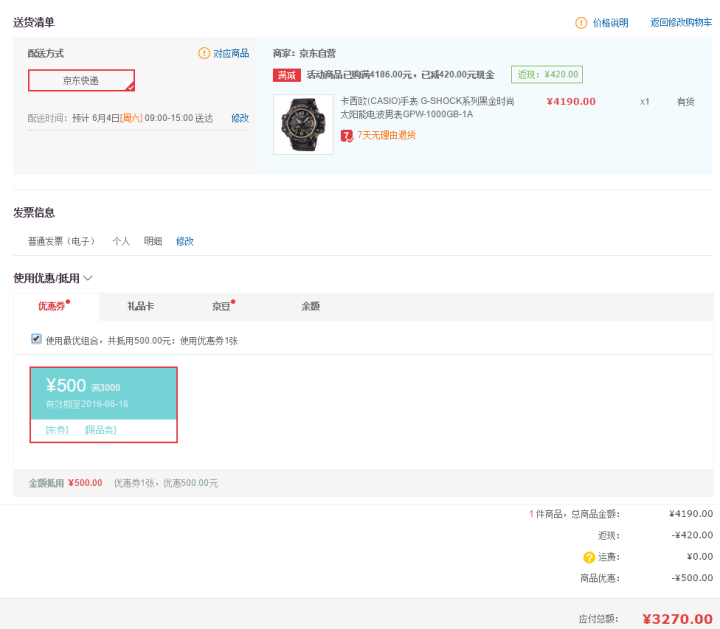Collapse the 使用优惠/抵用 section chevron
Image resolution: width=720 pixels, height=629 pixels.
click(x=88, y=278)
